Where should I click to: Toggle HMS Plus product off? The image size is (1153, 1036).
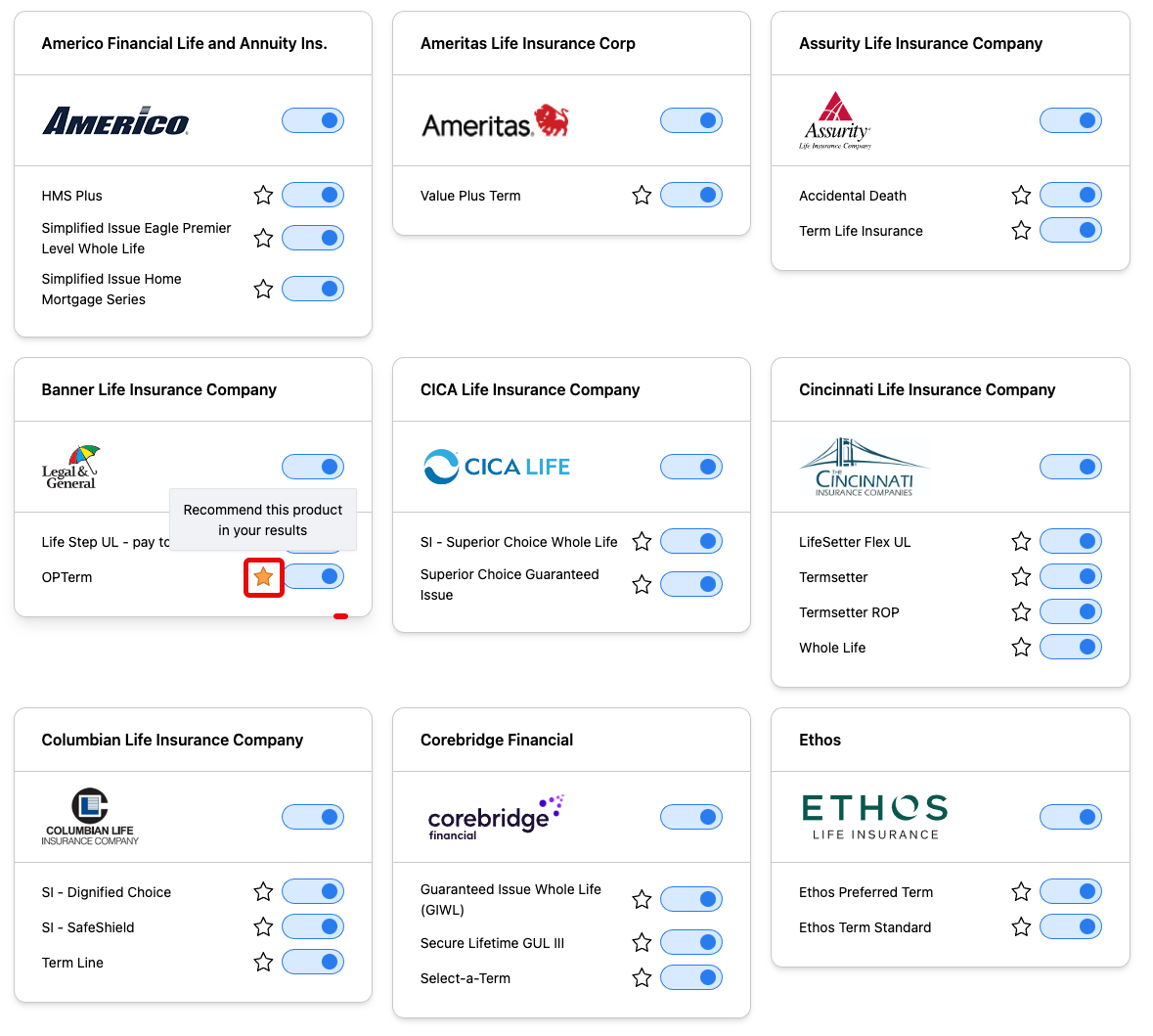point(313,195)
